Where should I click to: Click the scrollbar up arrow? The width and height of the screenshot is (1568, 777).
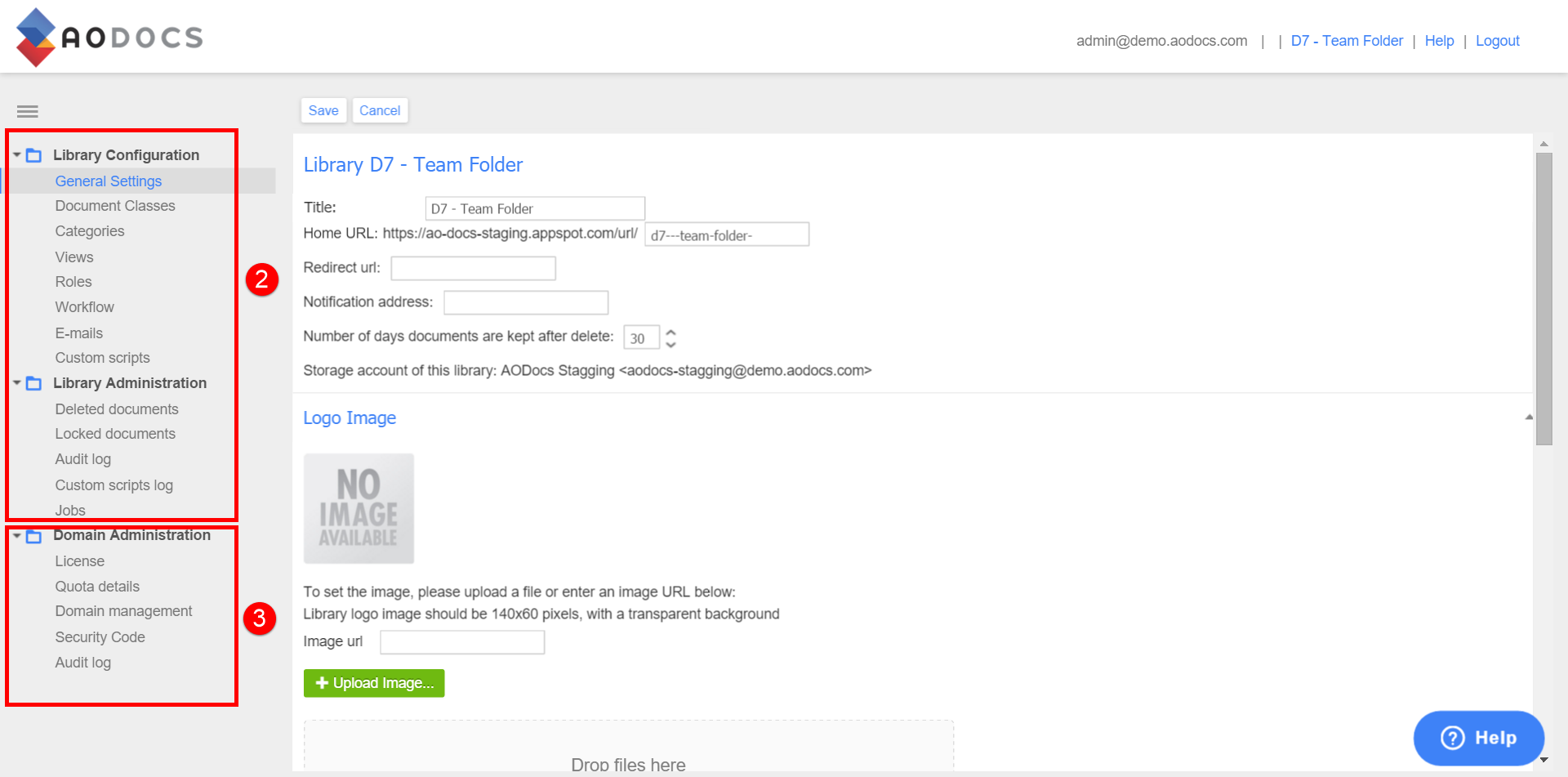coord(1543,144)
